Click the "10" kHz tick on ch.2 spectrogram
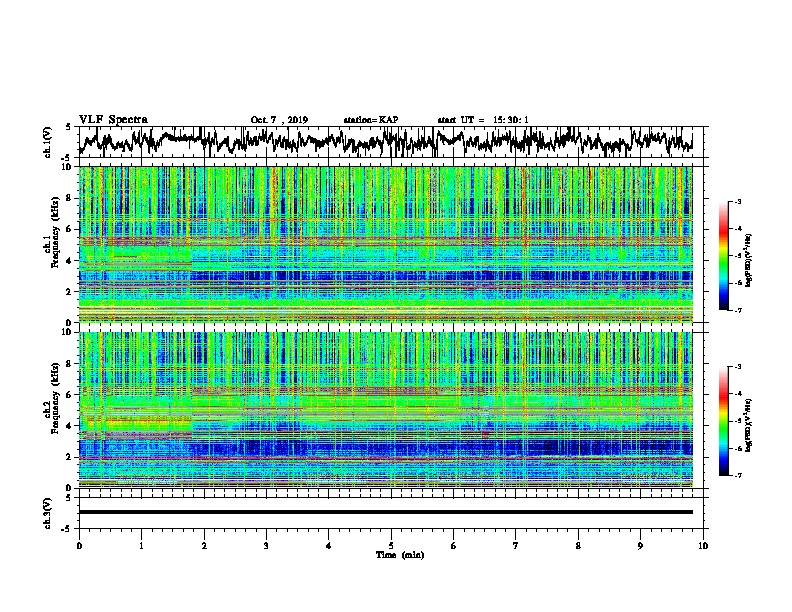792x612 pixels. tap(68, 332)
